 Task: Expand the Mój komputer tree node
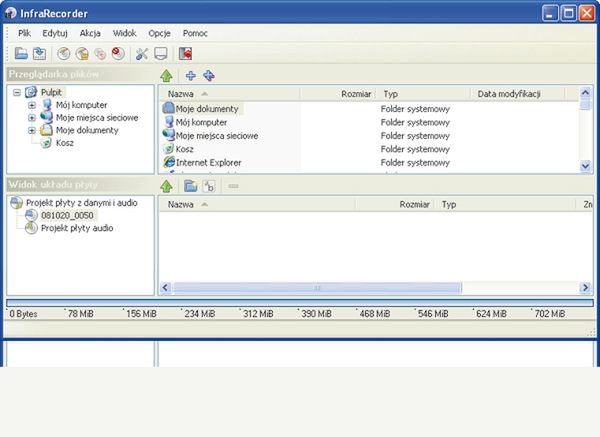tap(32, 105)
